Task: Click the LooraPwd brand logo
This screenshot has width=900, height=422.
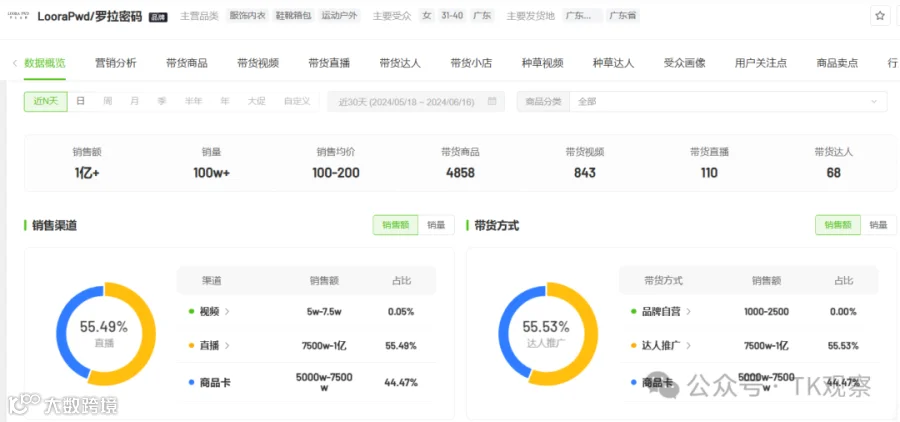Action: [18, 16]
